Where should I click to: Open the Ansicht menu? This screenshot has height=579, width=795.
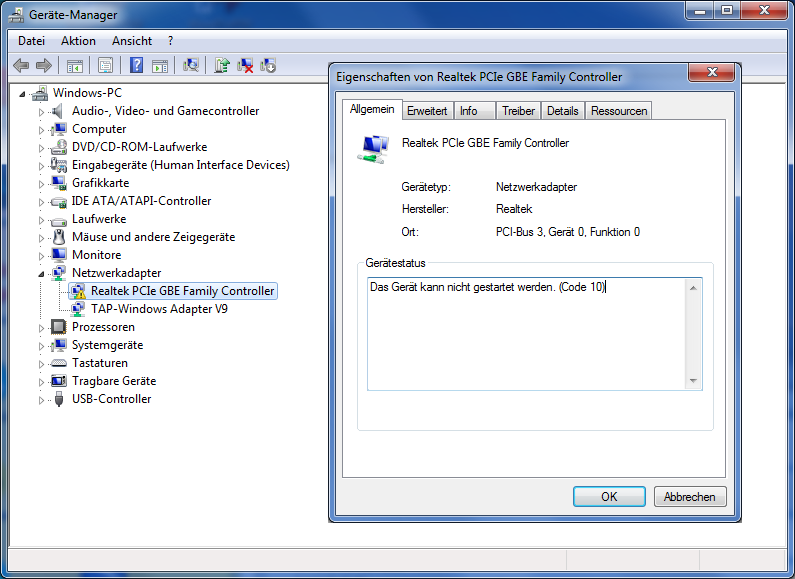pos(132,41)
